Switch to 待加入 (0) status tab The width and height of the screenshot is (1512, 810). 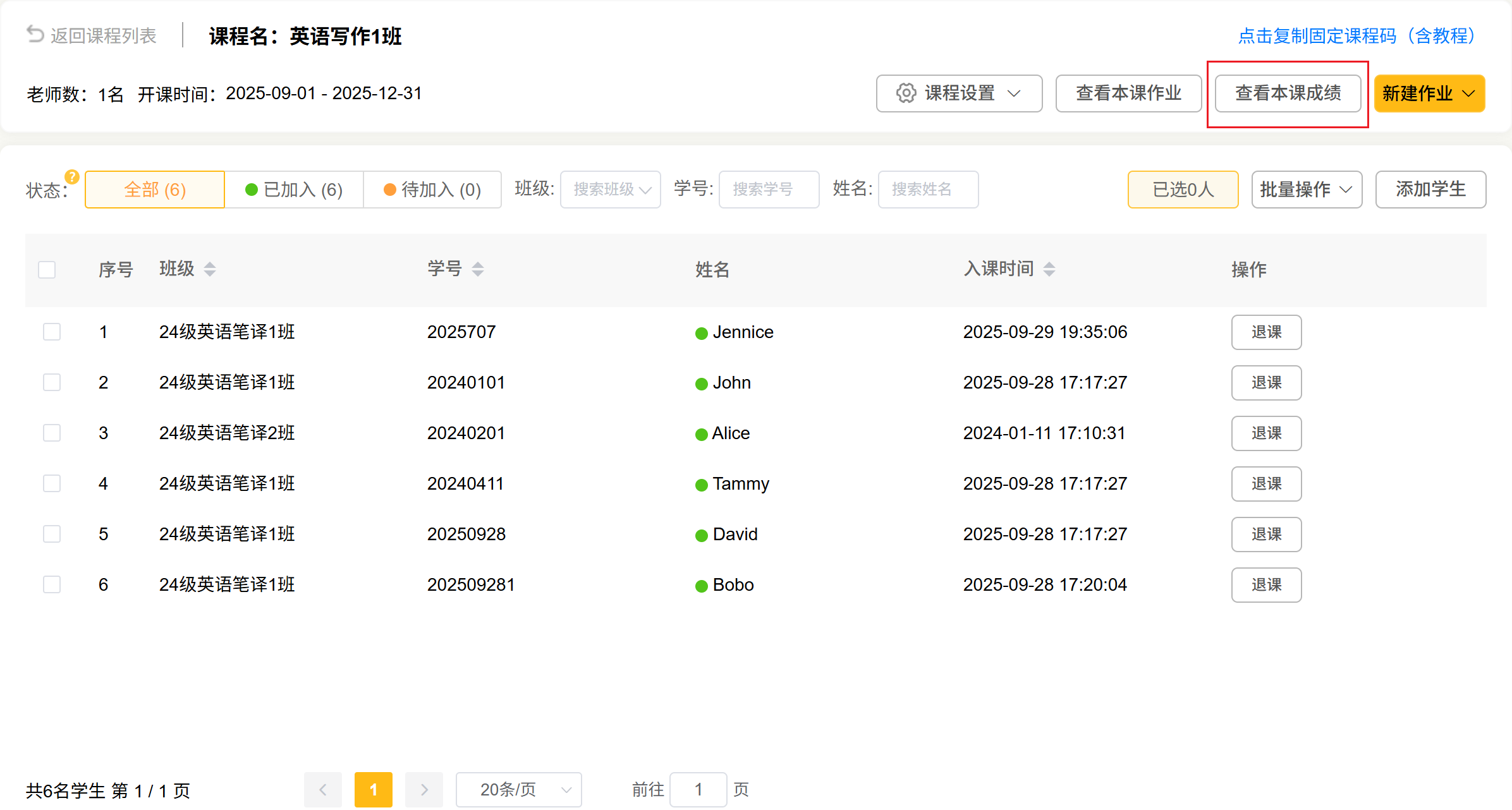coord(432,190)
